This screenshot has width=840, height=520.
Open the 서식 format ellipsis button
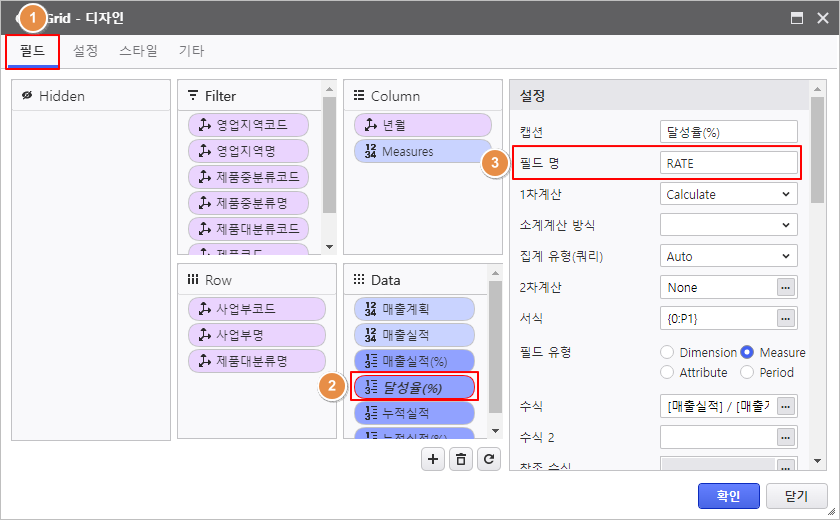point(787,318)
